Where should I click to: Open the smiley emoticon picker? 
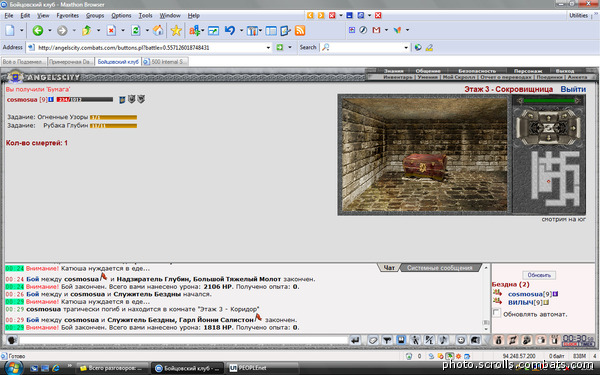click(461, 340)
